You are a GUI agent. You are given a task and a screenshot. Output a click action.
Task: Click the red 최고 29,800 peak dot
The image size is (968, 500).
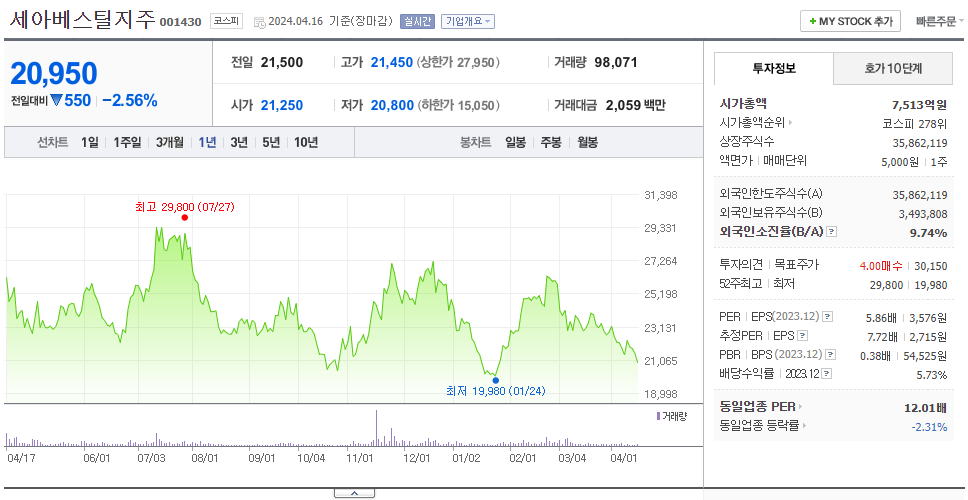pos(185,217)
